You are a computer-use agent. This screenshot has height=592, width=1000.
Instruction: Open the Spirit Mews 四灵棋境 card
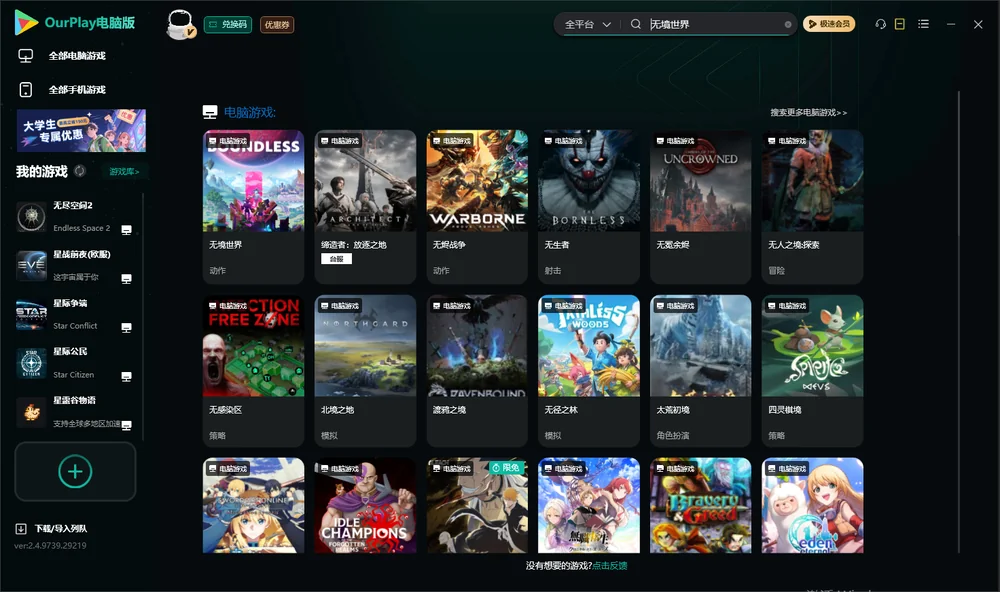click(x=812, y=371)
